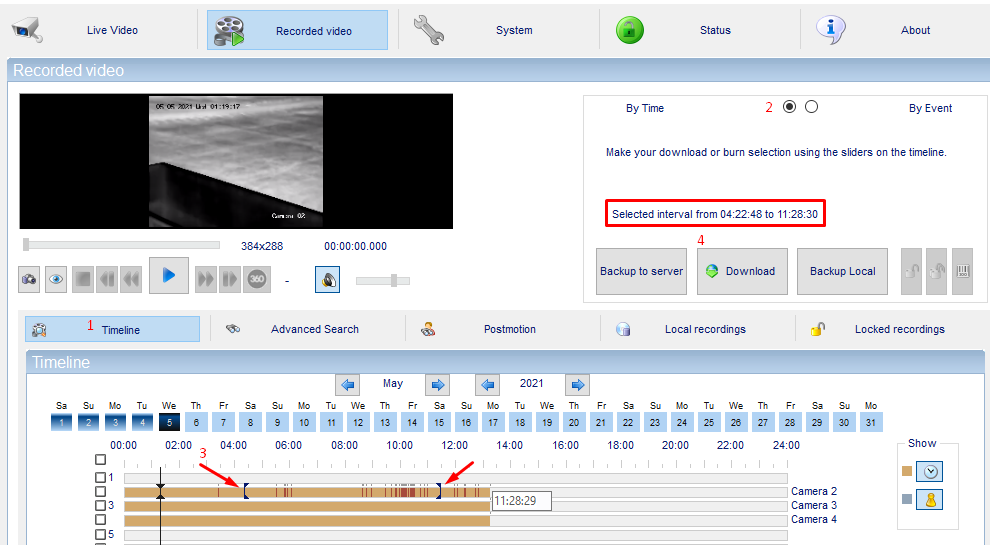Click the Camera 3 label
The height and width of the screenshot is (545, 990).
tap(814, 505)
